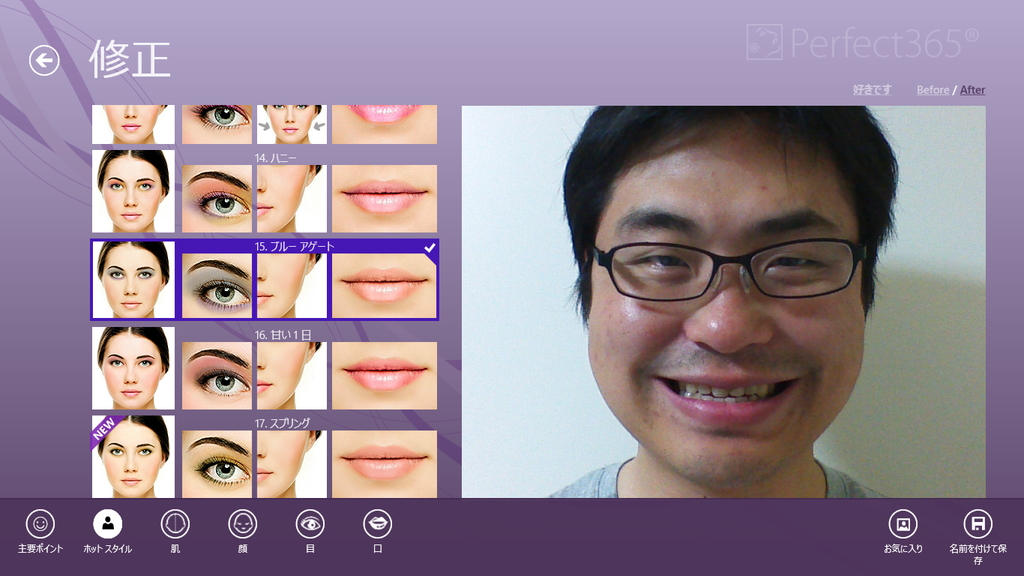1024x576 pixels.
Task: Pick the 15. ブルー アゲート eye thumbnail
Action: tap(217, 286)
